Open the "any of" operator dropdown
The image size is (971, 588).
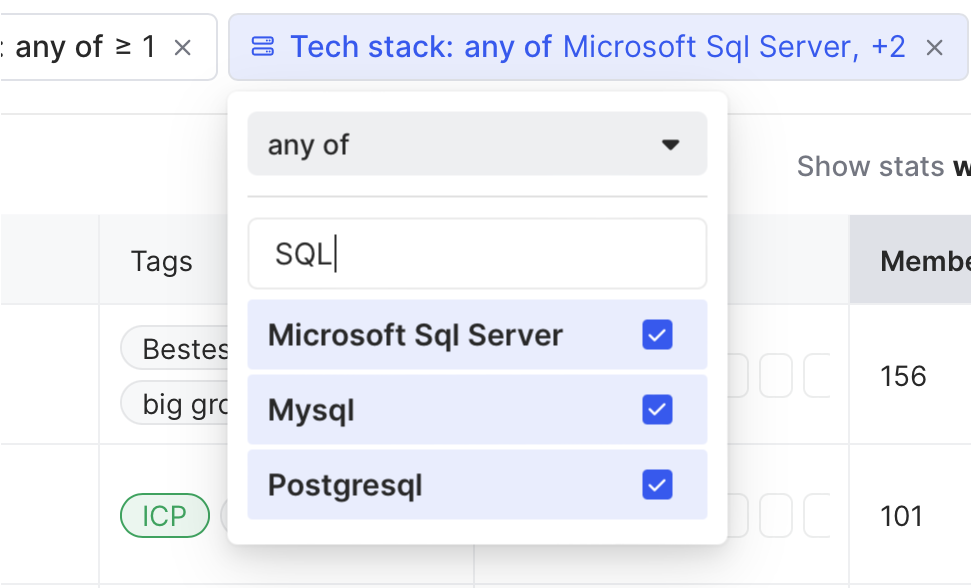477,145
